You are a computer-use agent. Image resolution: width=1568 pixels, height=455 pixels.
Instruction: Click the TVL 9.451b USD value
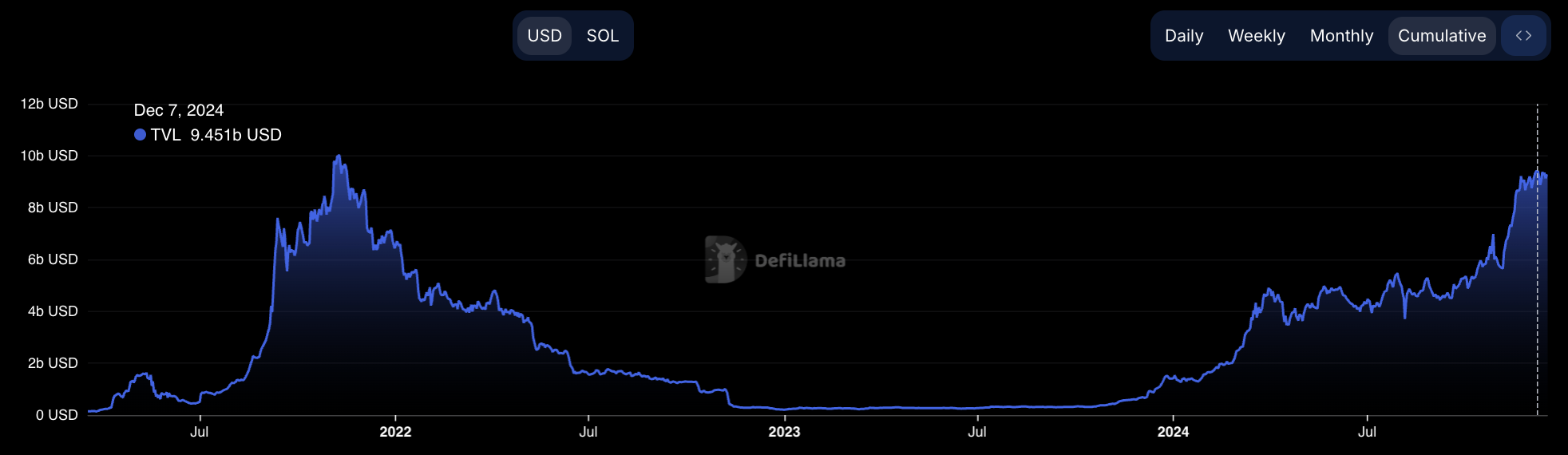coord(236,135)
